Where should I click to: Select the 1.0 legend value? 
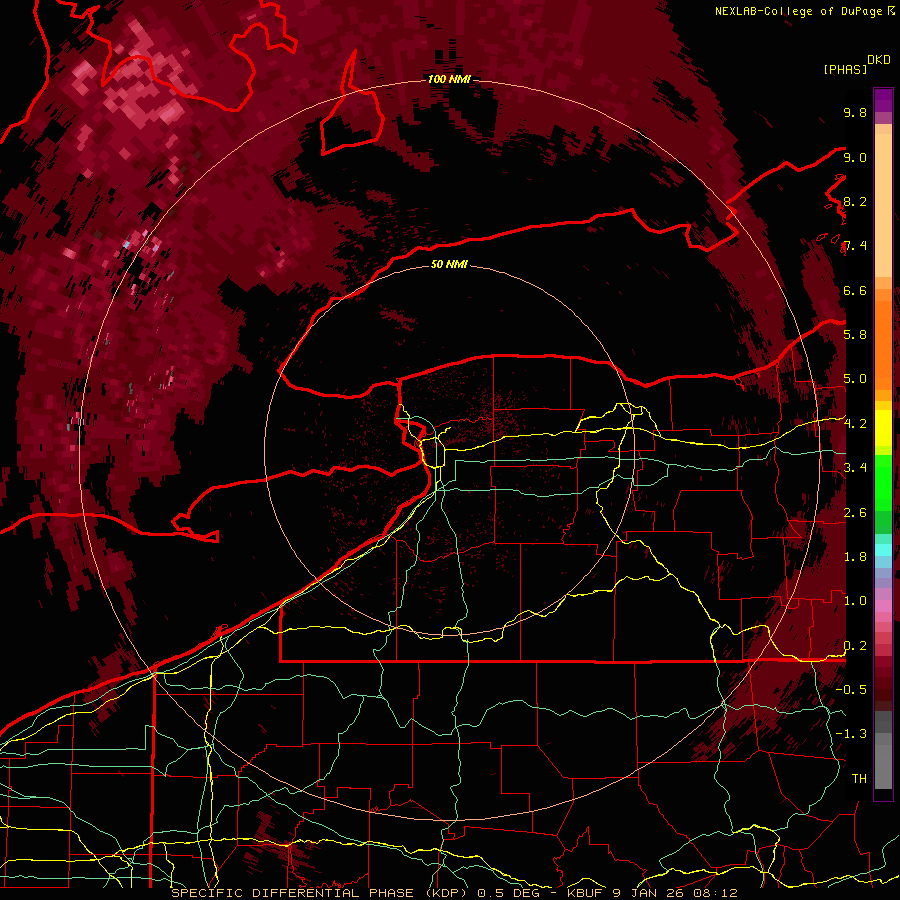[x=855, y=601]
